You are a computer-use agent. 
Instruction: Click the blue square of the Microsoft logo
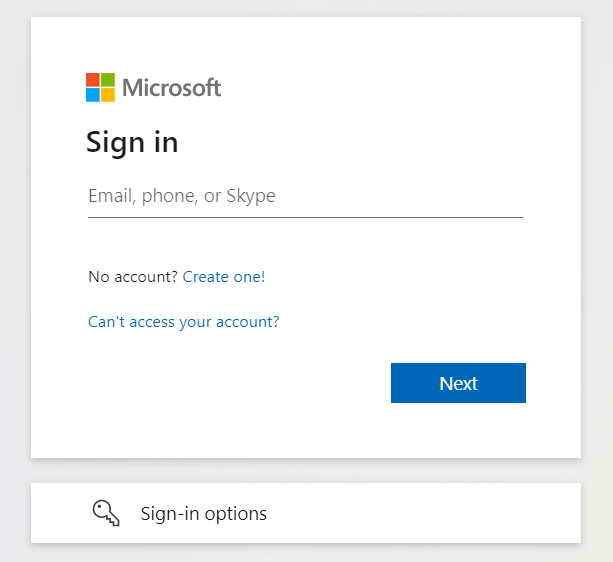coord(93,95)
